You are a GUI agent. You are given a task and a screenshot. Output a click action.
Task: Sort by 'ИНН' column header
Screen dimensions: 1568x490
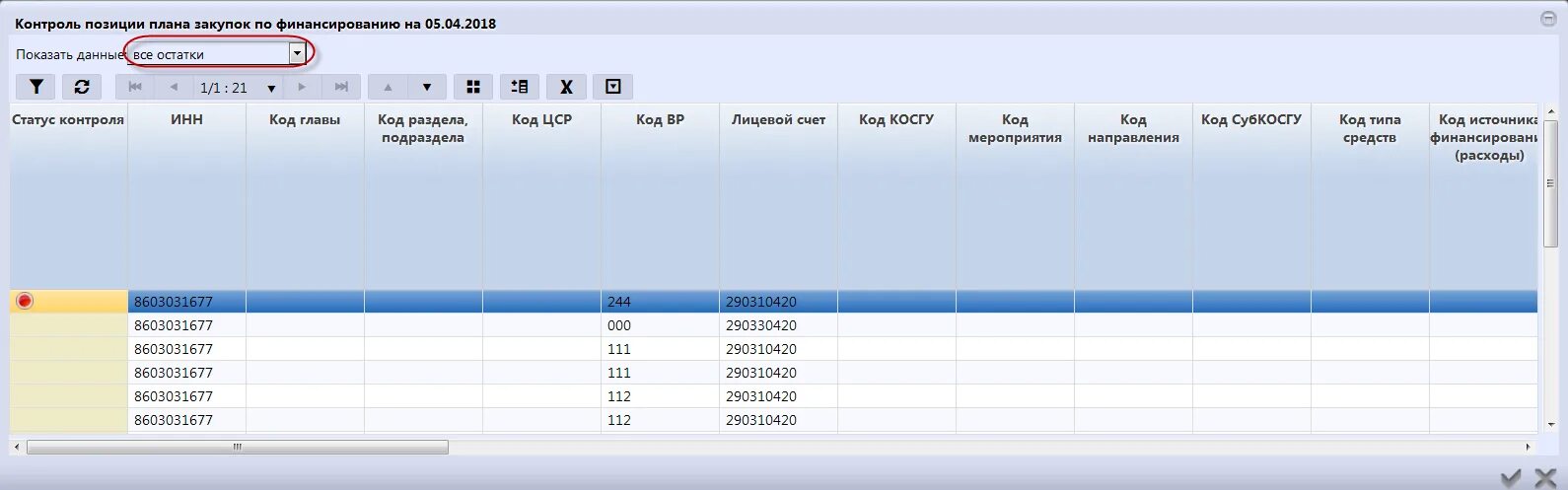(x=186, y=195)
